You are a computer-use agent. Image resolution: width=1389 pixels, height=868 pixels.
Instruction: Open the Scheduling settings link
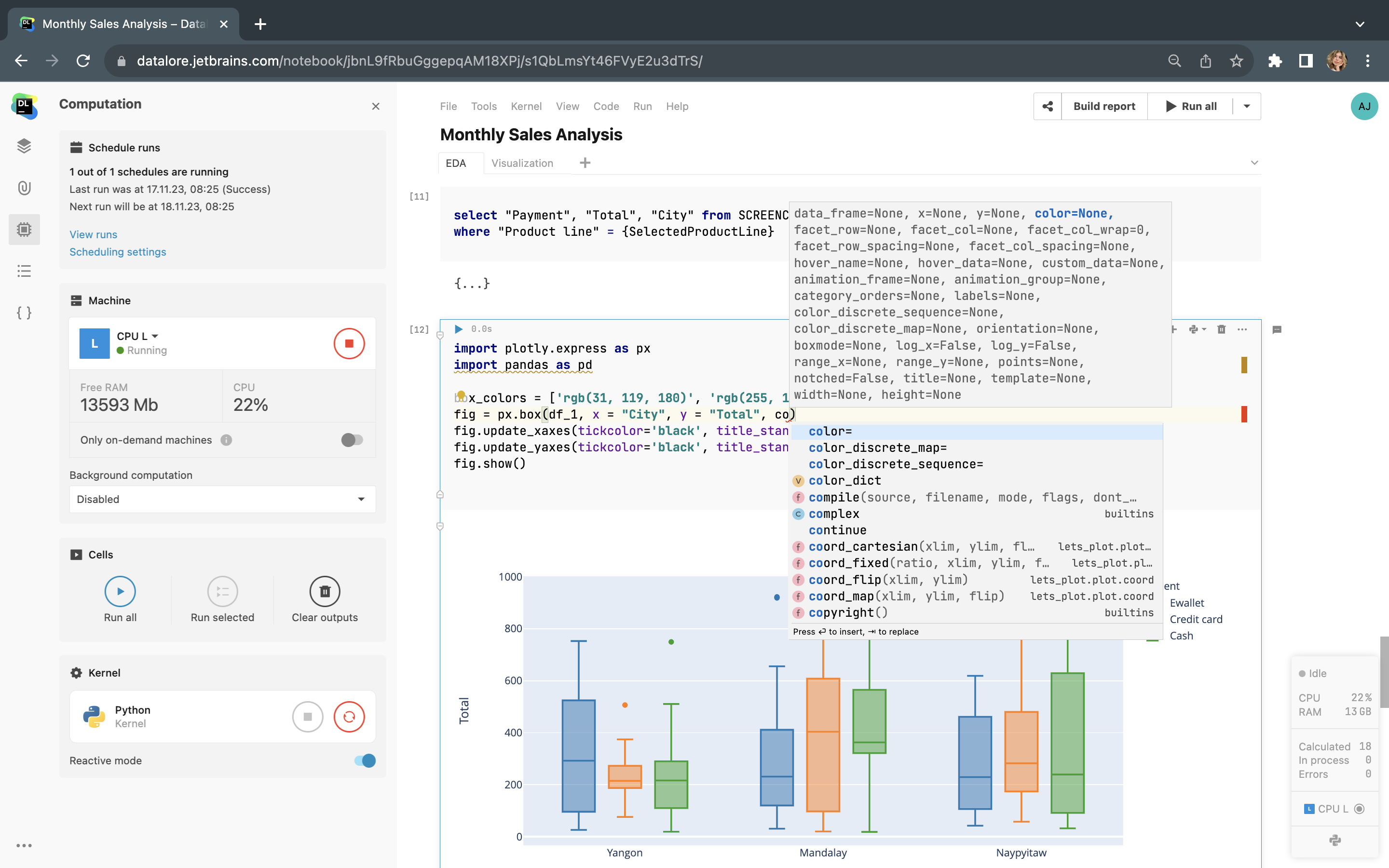[x=118, y=251]
